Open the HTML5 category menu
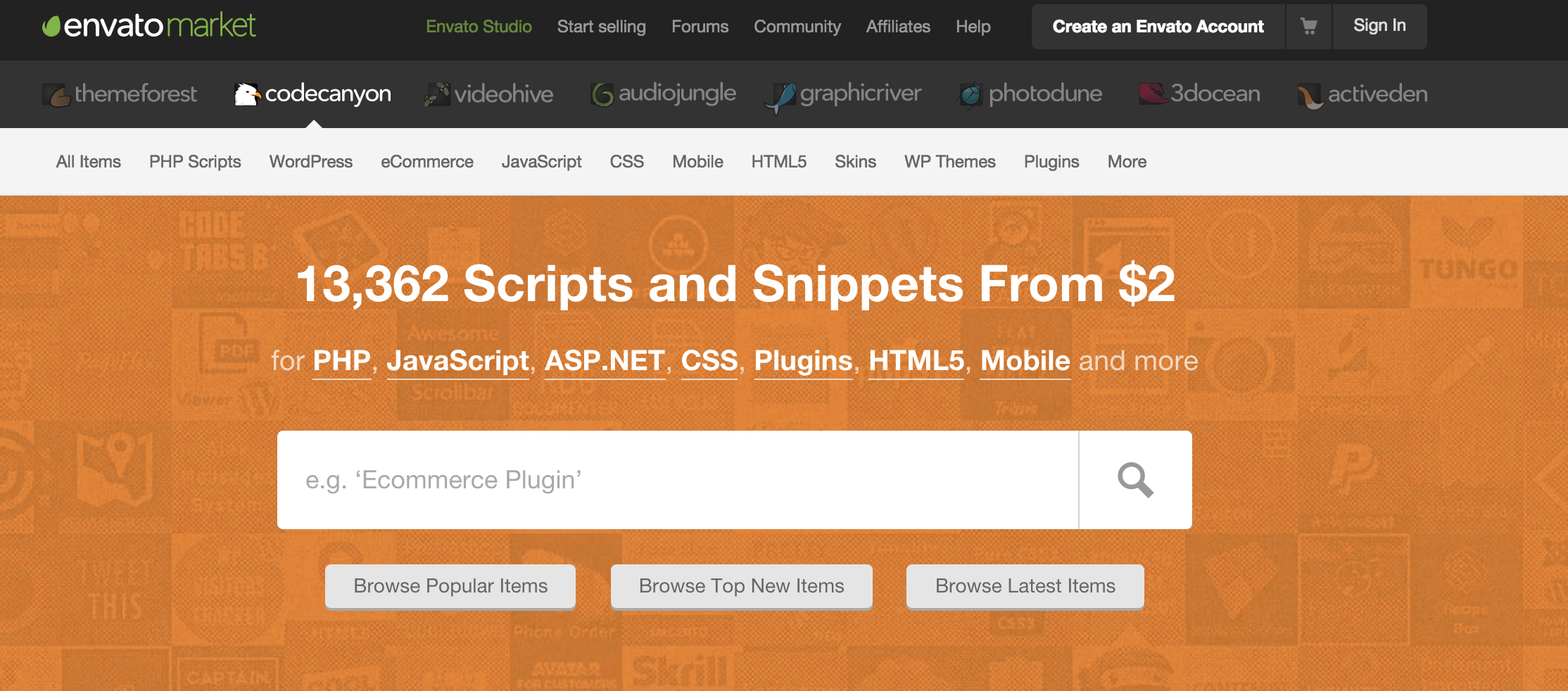The width and height of the screenshot is (1568, 691). (x=778, y=162)
